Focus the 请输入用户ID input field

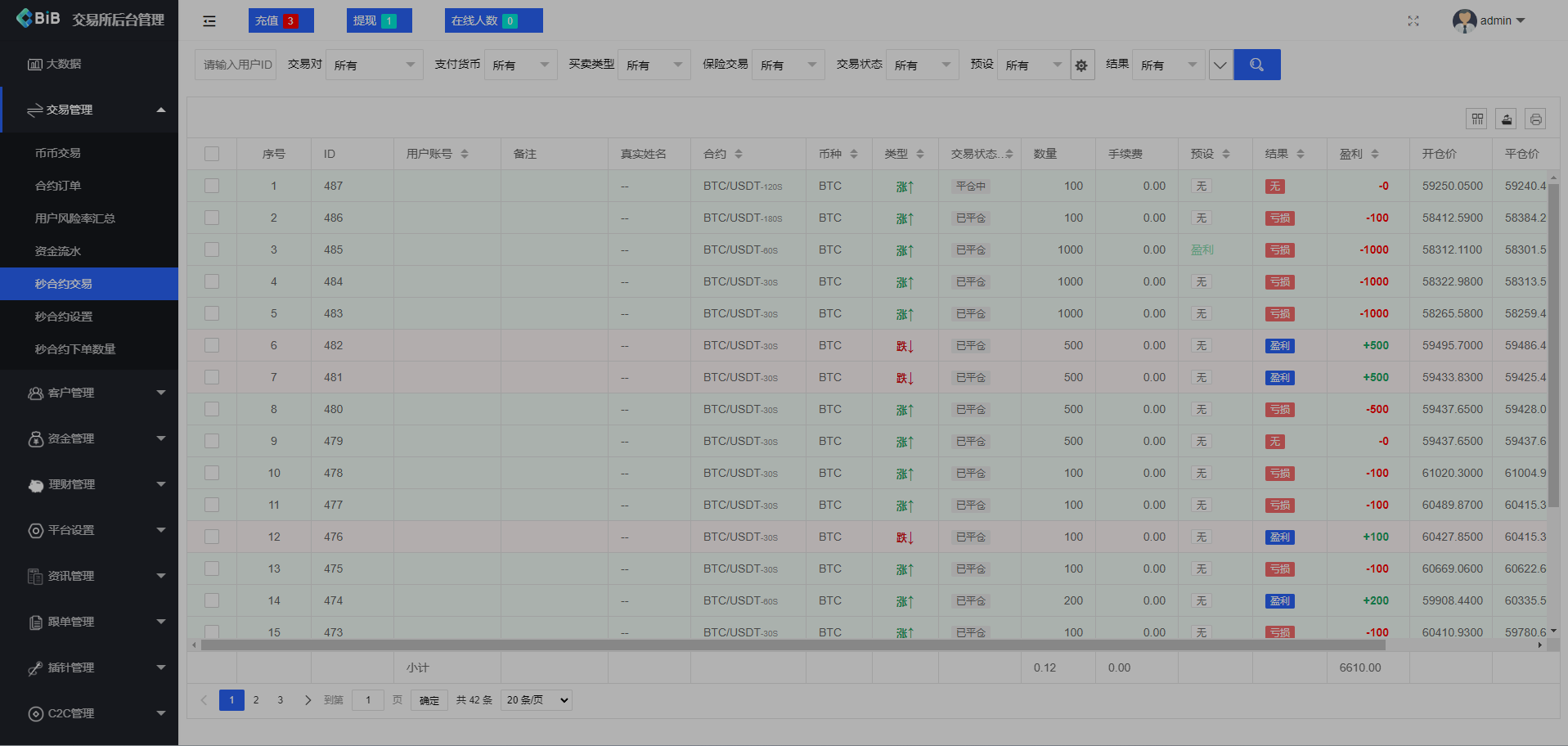click(236, 65)
